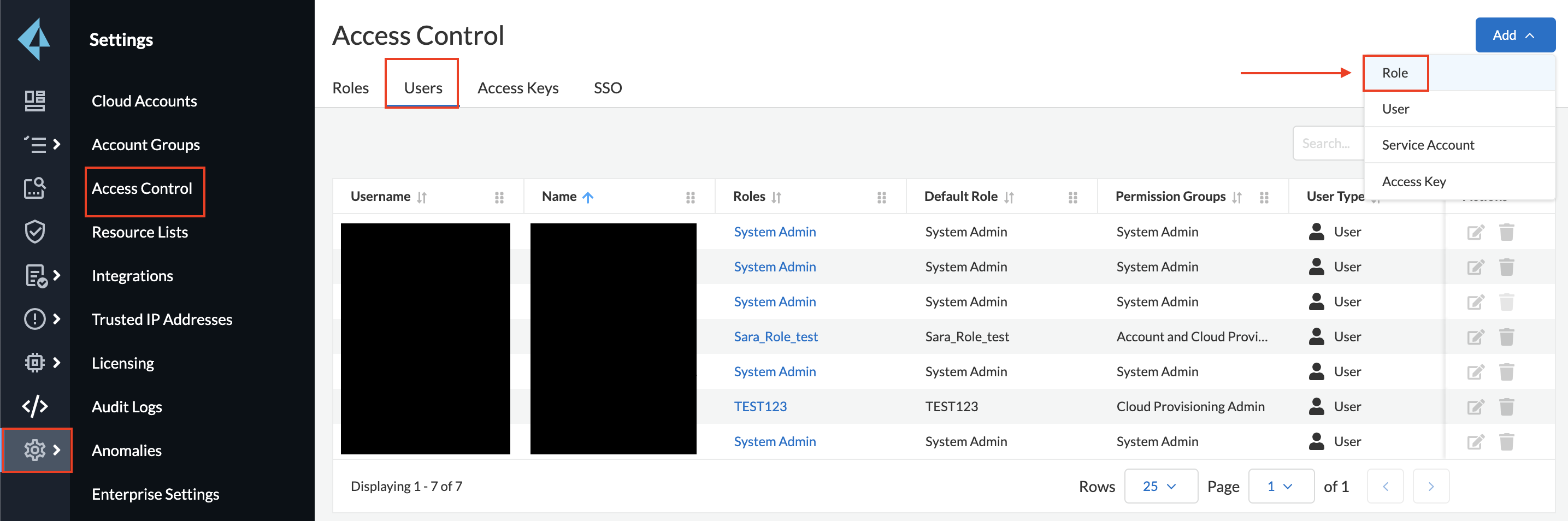Image resolution: width=1568 pixels, height=521 pixels.
Task: Open the shield Policies icon
Action: point(35,232)
